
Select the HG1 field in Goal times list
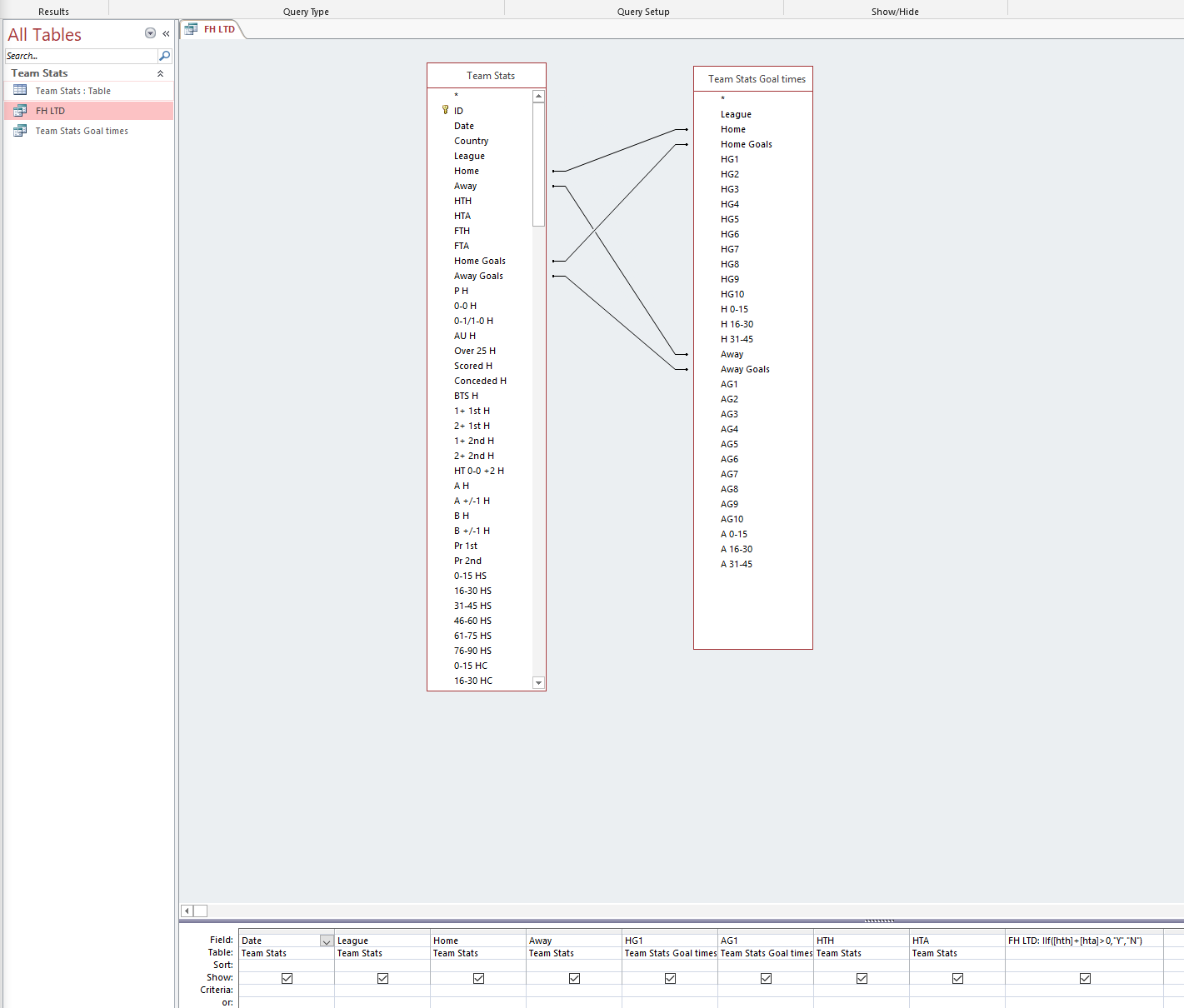pyautogui.click(x=730, y=159)
